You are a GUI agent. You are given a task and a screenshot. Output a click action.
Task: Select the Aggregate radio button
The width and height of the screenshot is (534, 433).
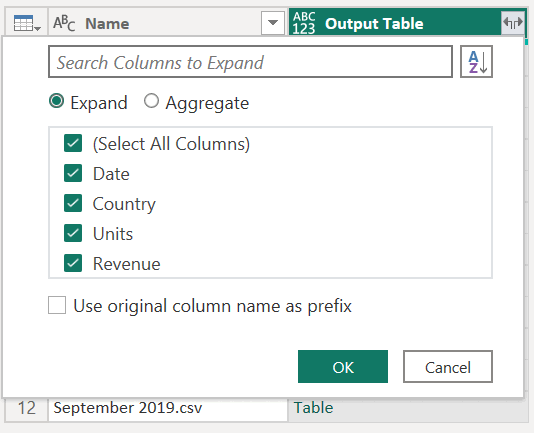[x=151, y=101]
